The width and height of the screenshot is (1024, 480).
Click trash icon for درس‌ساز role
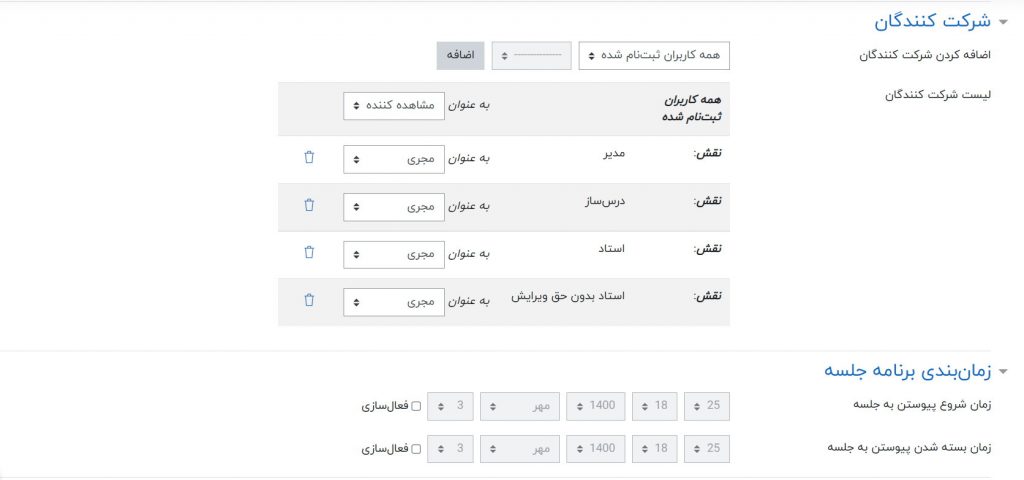pos(309,205)
